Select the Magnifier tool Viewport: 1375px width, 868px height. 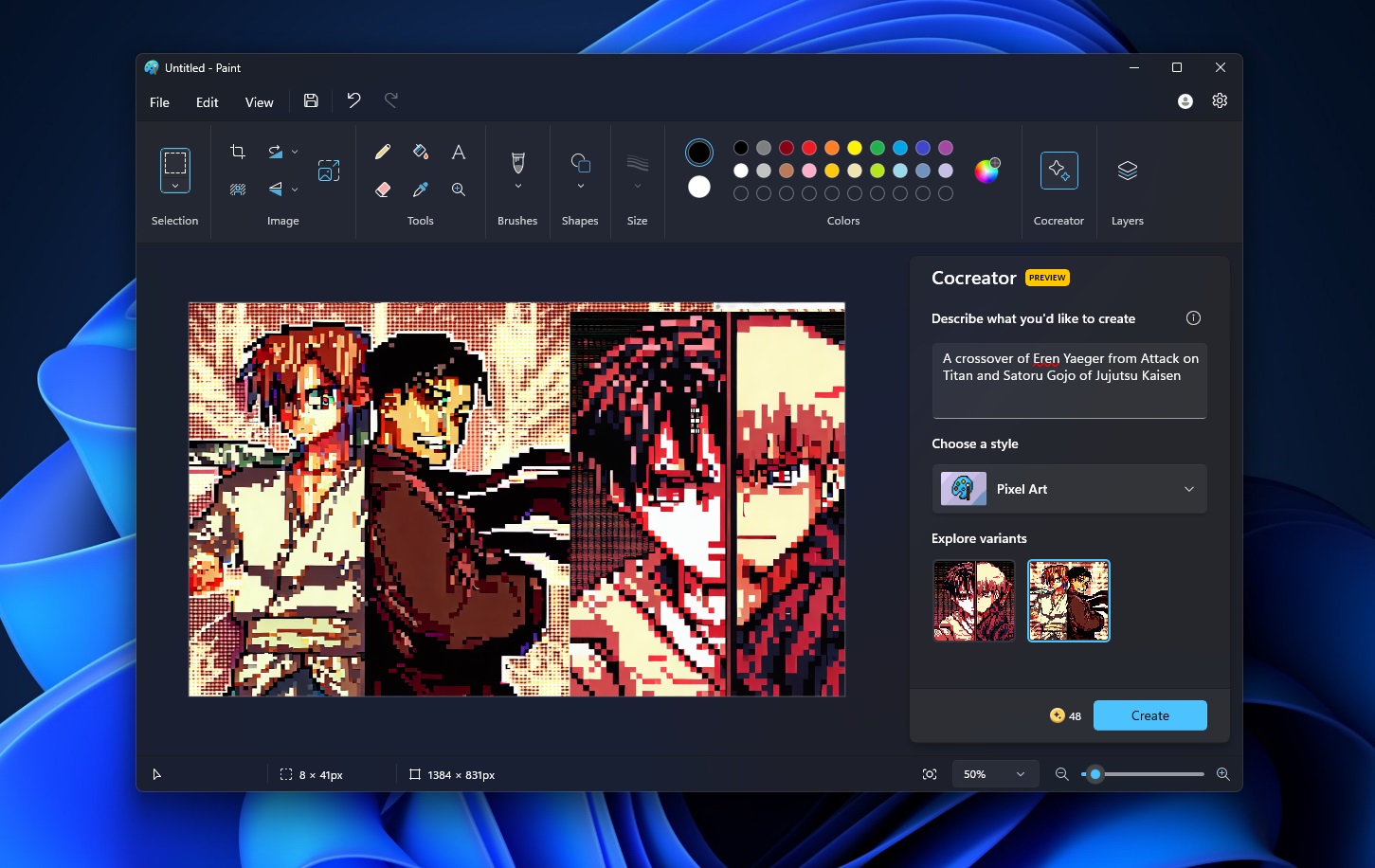pyautogui.click(x=459, y=190)
